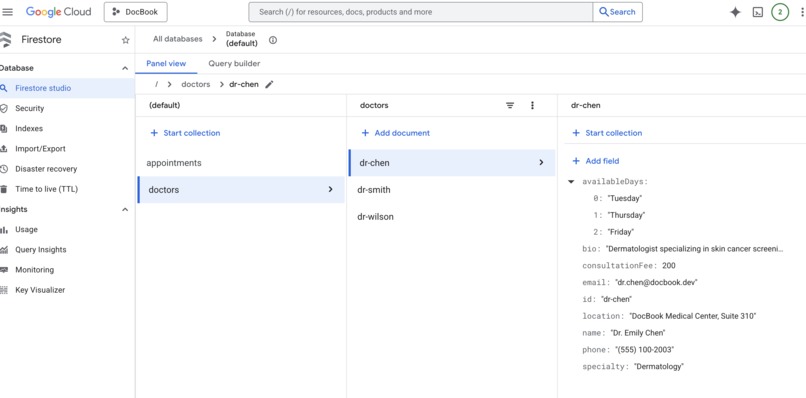Open the doctors collection overflow menu
This screenshot has height=398, width=806.
[532, 105]
